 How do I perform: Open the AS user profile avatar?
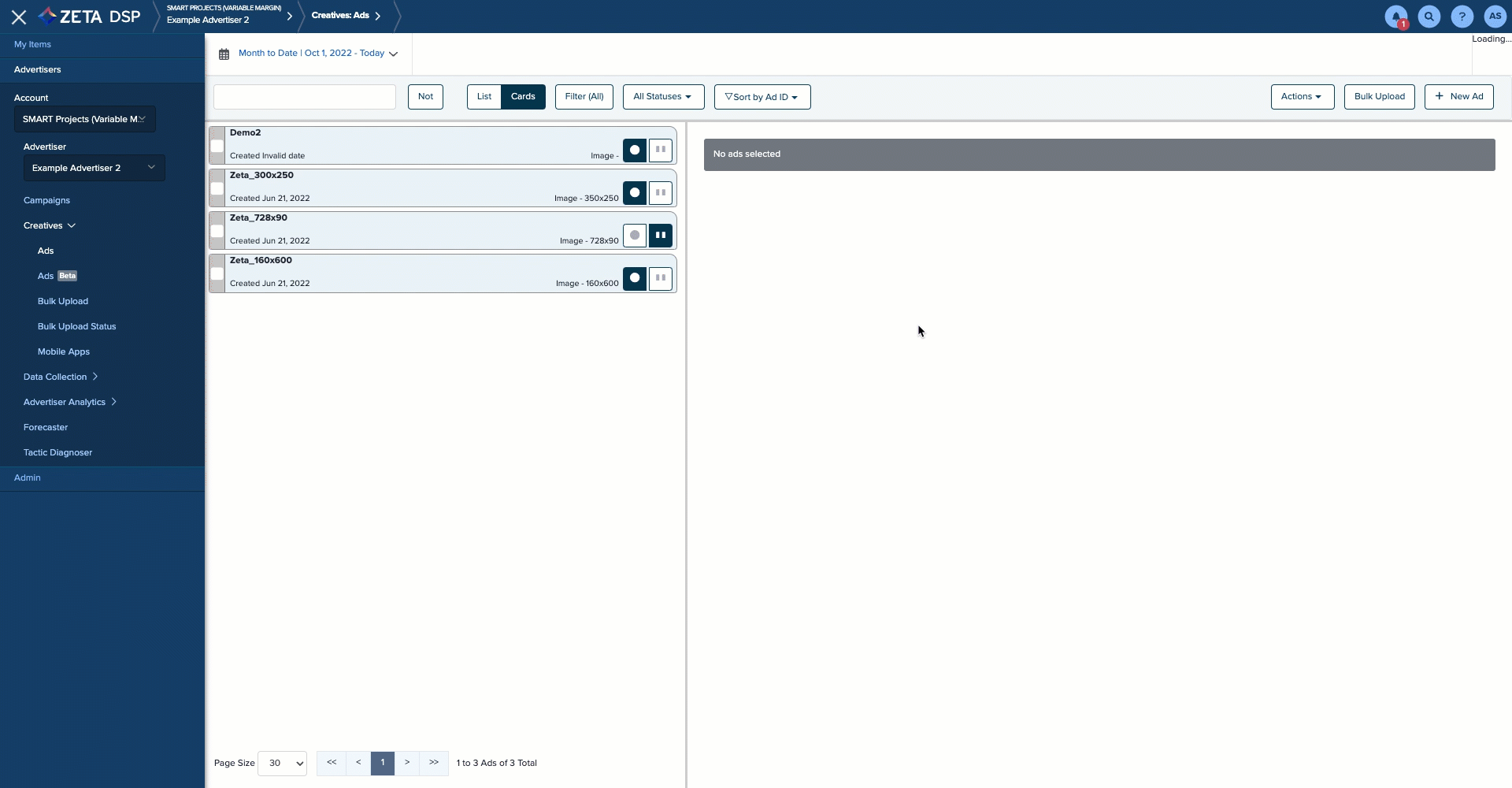(1495, 17)
